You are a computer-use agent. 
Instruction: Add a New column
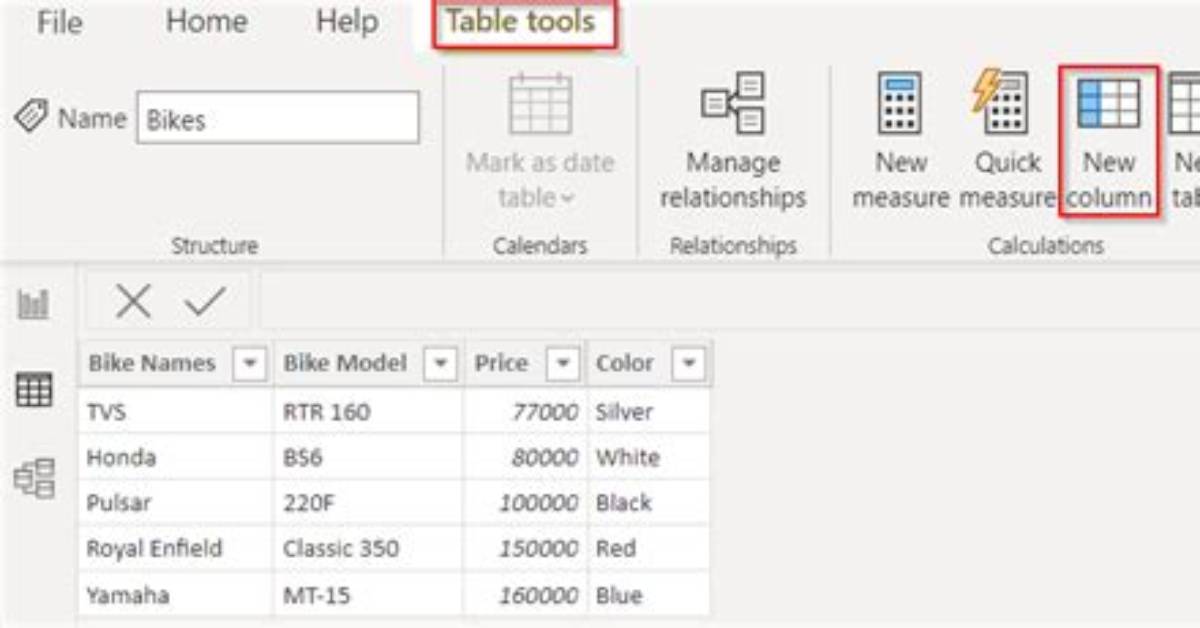[x=1108, y=142]
